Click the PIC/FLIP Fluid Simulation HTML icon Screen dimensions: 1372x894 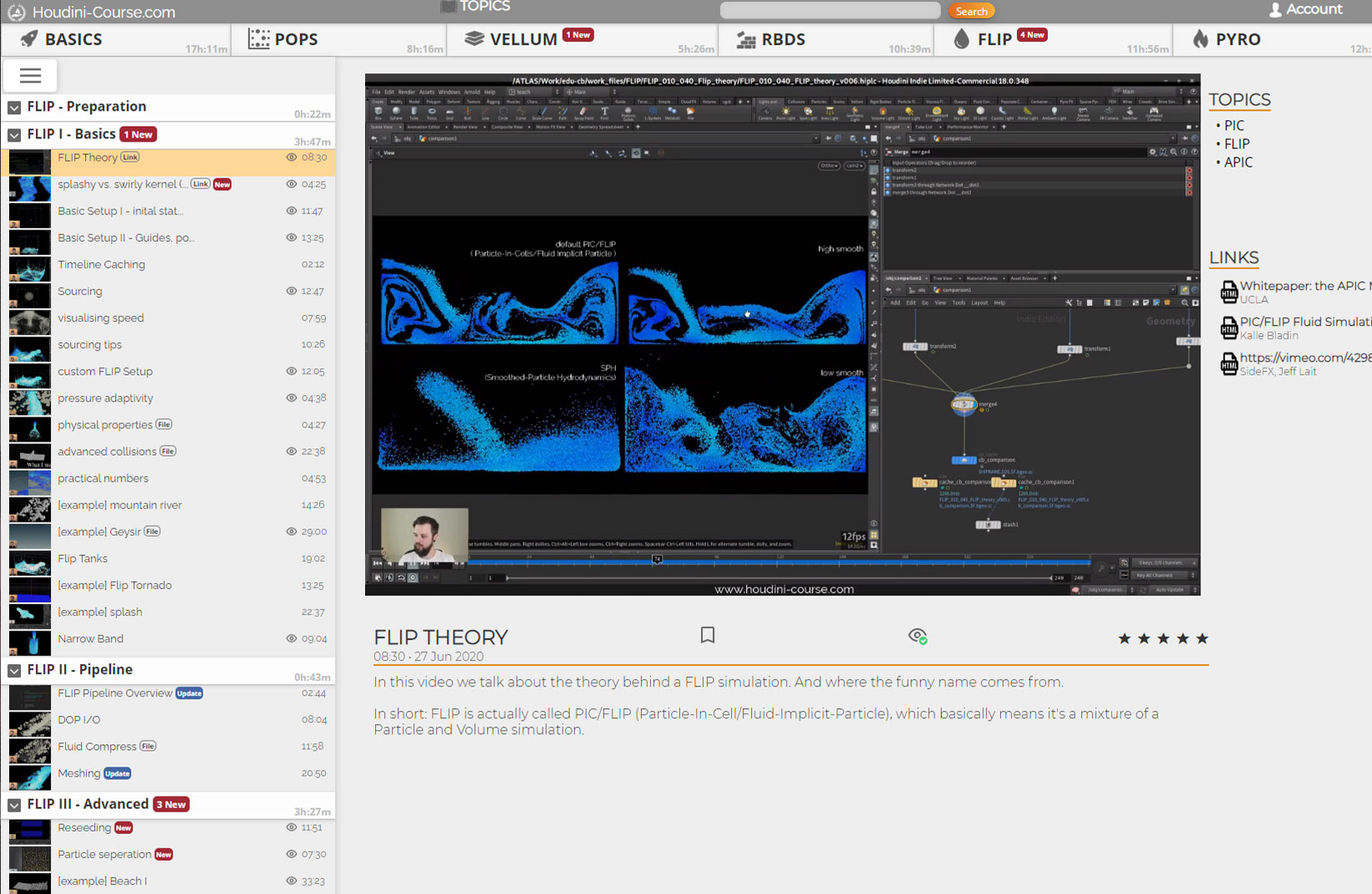point(1229,328)
